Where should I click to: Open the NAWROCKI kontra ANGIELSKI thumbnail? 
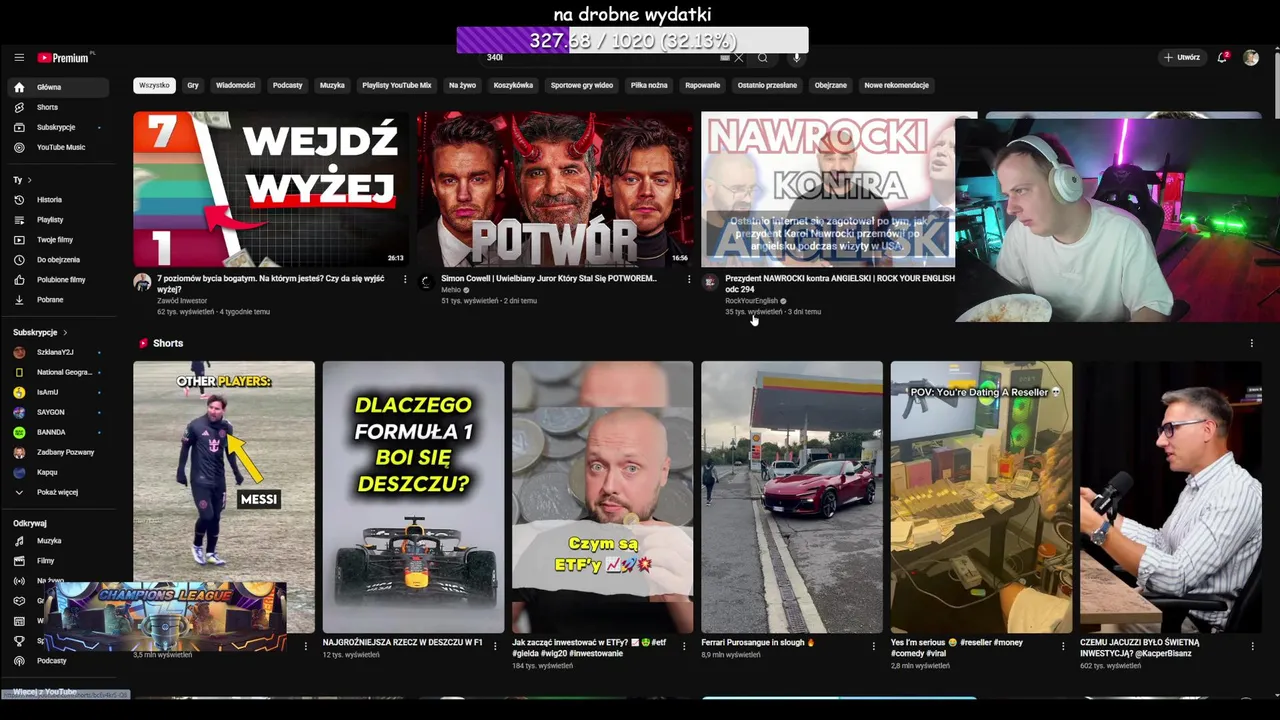coord(828,189)
